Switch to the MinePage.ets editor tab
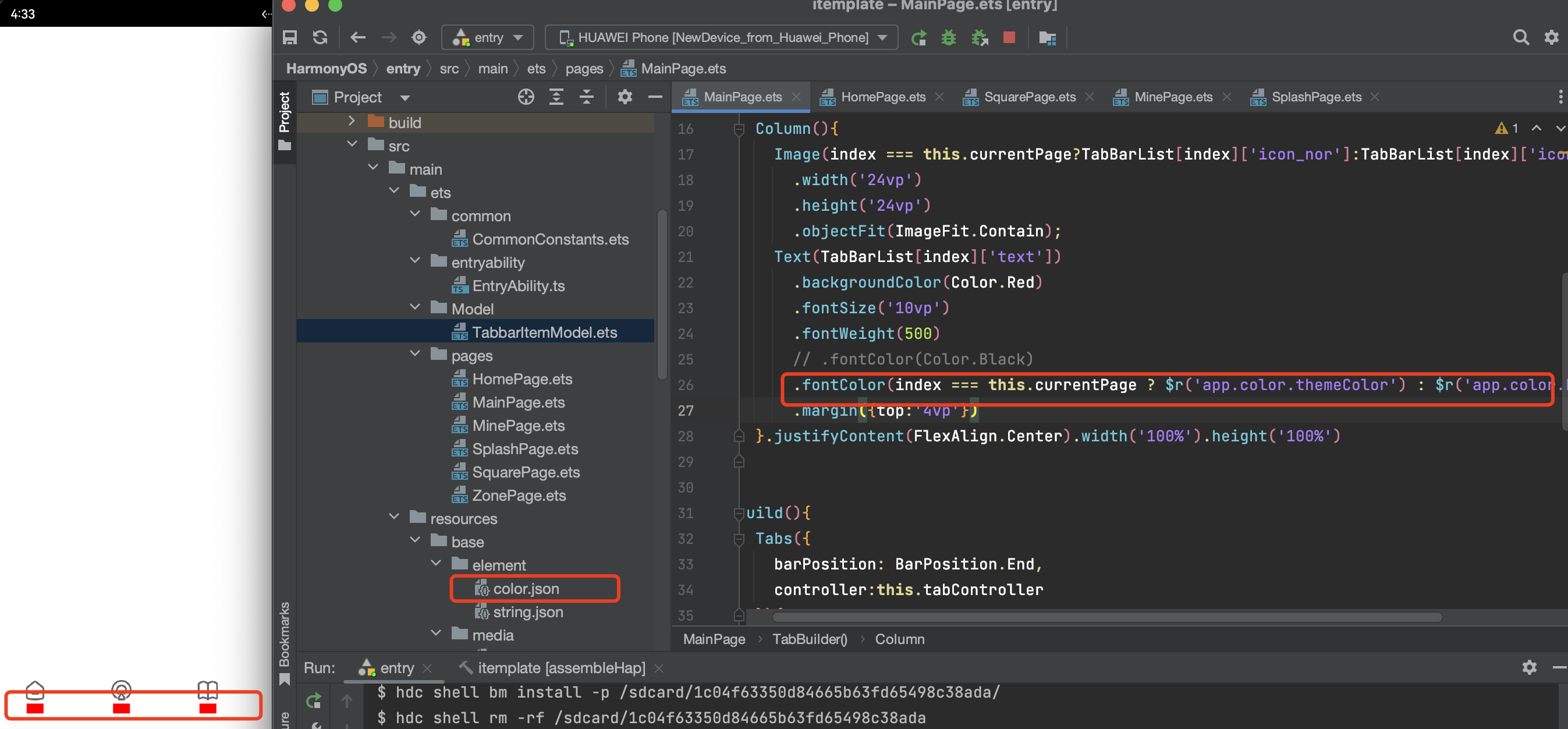The width and height of the screenshot is (1568, 729). (1173, 97)
